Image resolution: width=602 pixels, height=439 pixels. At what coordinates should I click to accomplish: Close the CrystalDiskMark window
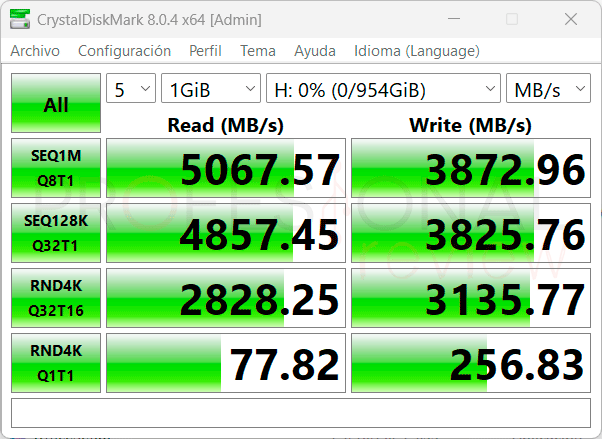pyautogui.click(x=571, y=19)
